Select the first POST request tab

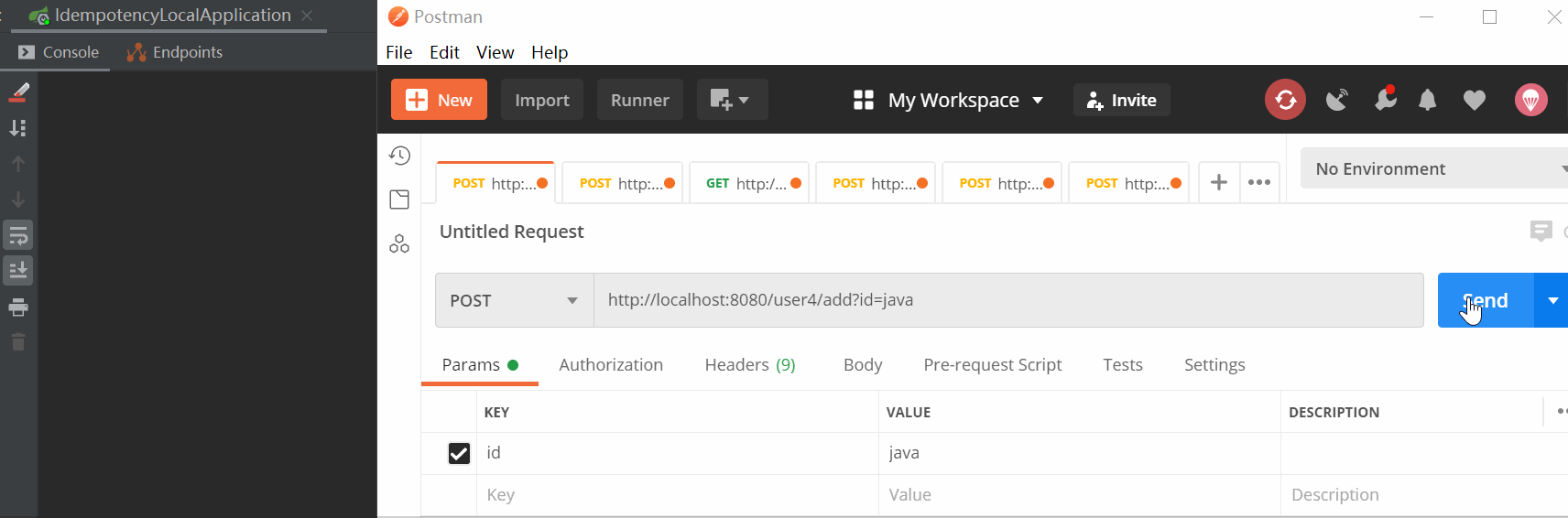click(x=495, y=183)
